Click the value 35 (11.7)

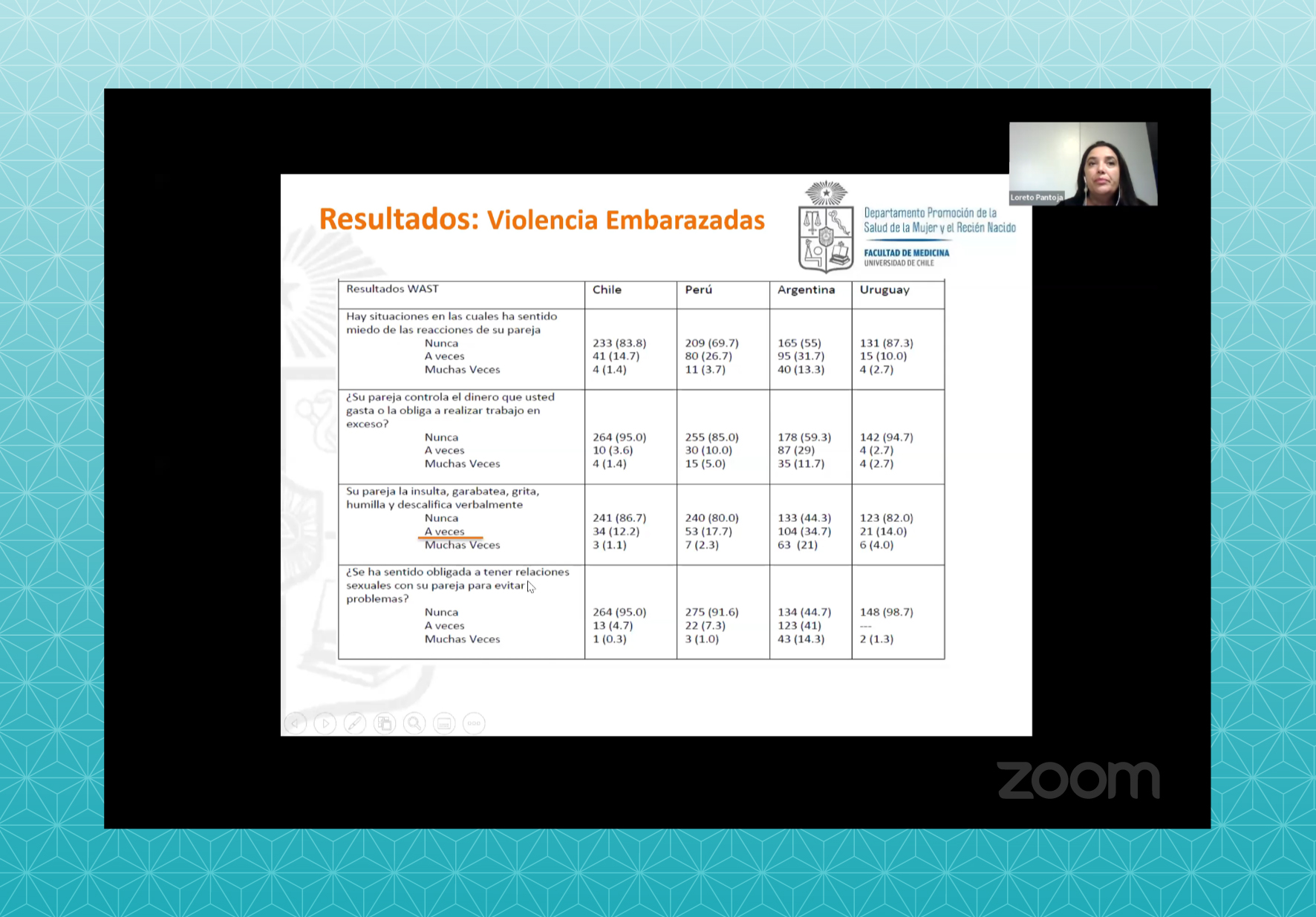[801, 464]
